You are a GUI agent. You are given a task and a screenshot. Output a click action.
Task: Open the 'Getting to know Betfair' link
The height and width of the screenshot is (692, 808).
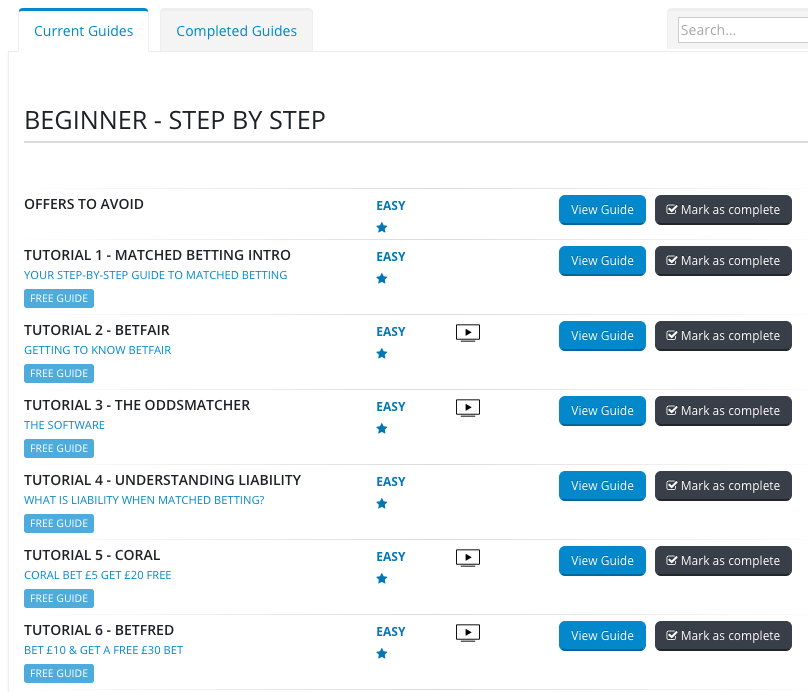pos(98,350)
